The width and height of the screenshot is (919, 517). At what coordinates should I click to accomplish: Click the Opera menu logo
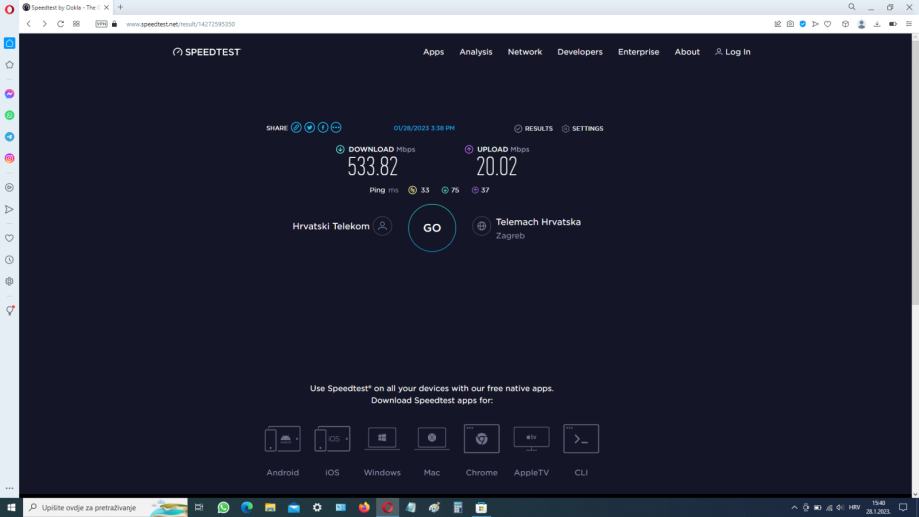[9, 8]
